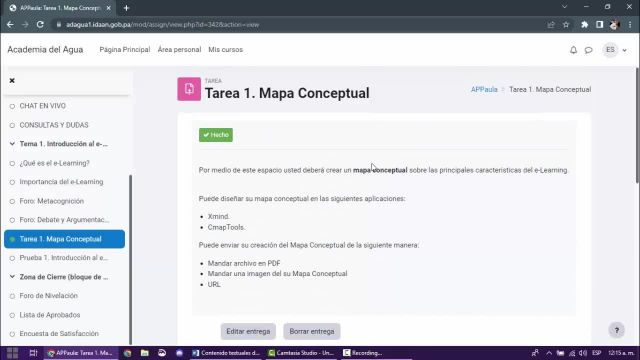Expand the user menu arrow
Viewport: 640px width, 360px height.
coord(624,50)
